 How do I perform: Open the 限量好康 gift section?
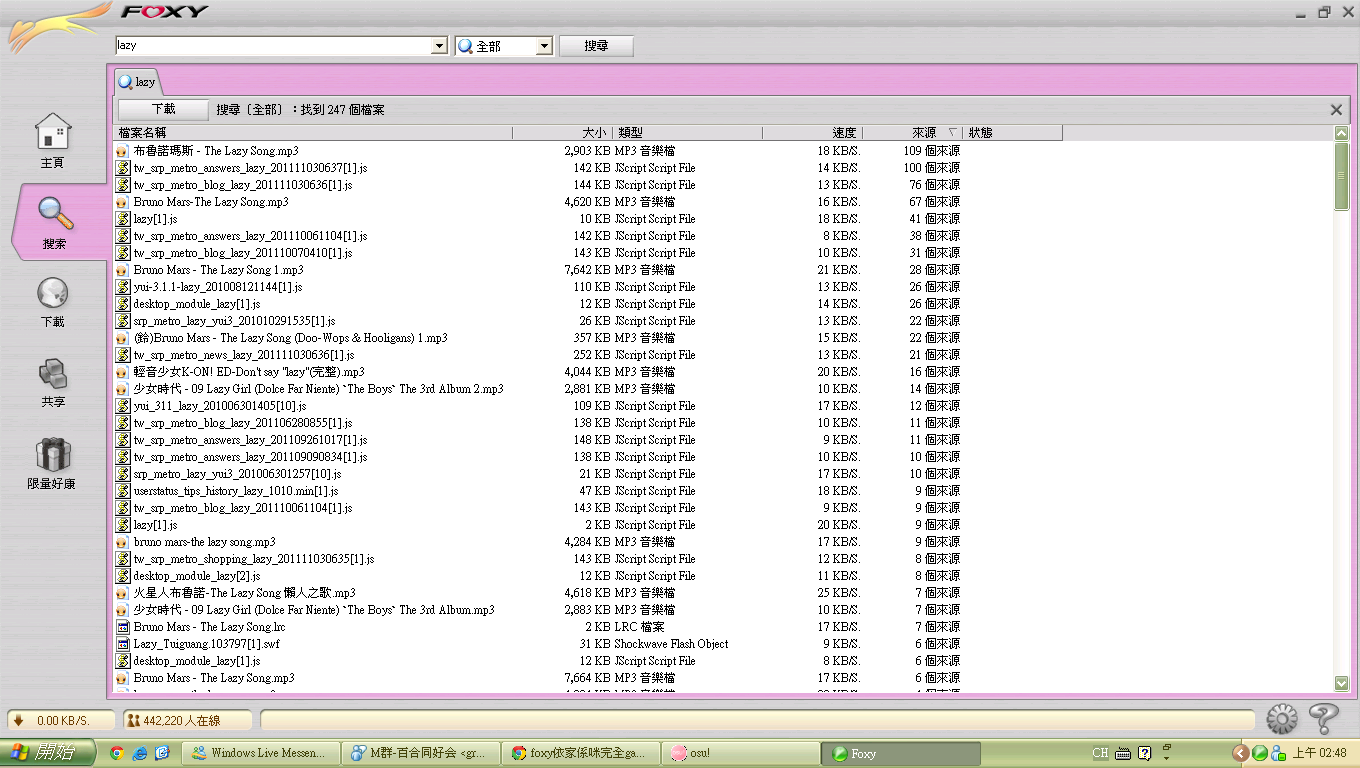point(52,464)
